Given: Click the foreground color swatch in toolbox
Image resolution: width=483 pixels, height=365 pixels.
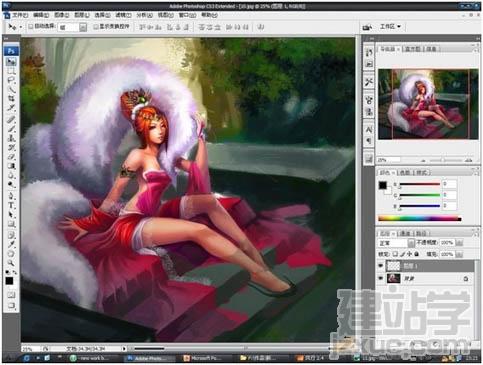Looking at the screenshot, I should (x=9, y=281).
